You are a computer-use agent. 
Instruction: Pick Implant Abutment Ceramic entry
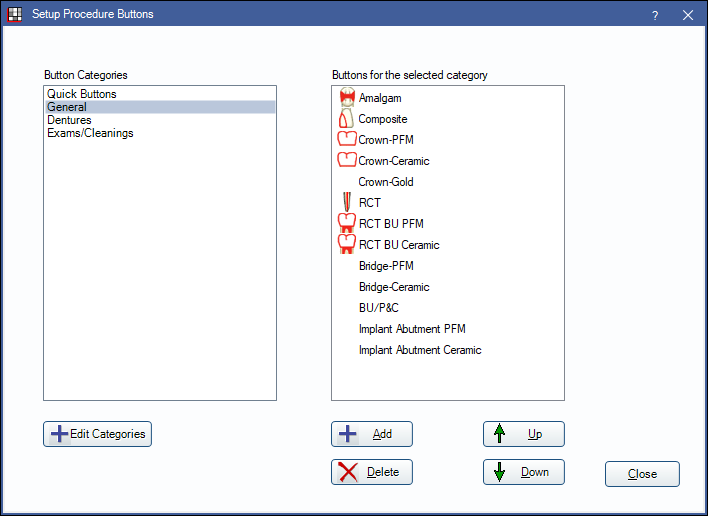[x=420, y=350]
